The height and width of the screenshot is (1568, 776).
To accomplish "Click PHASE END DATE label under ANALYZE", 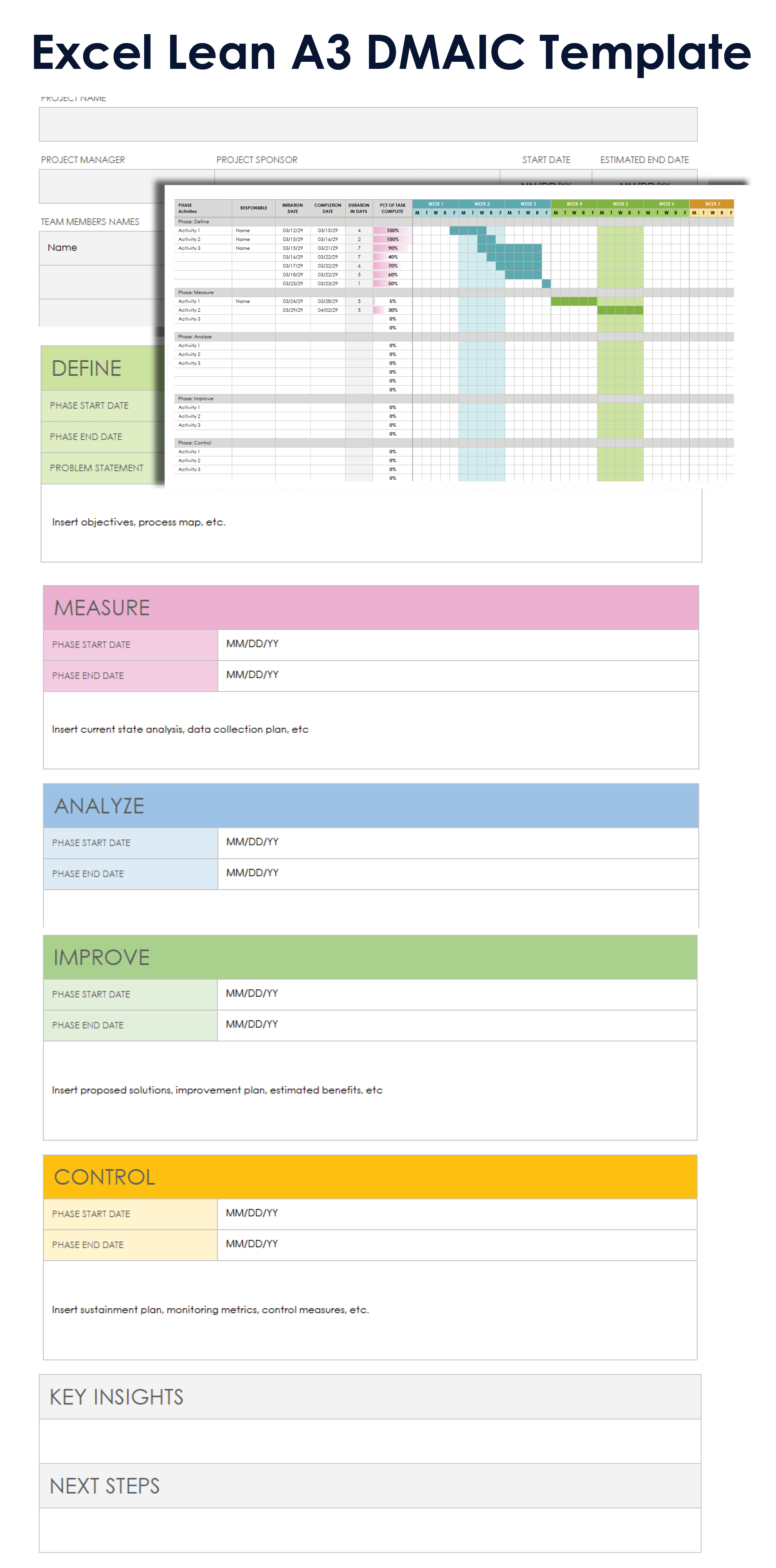I will [88, 874].
